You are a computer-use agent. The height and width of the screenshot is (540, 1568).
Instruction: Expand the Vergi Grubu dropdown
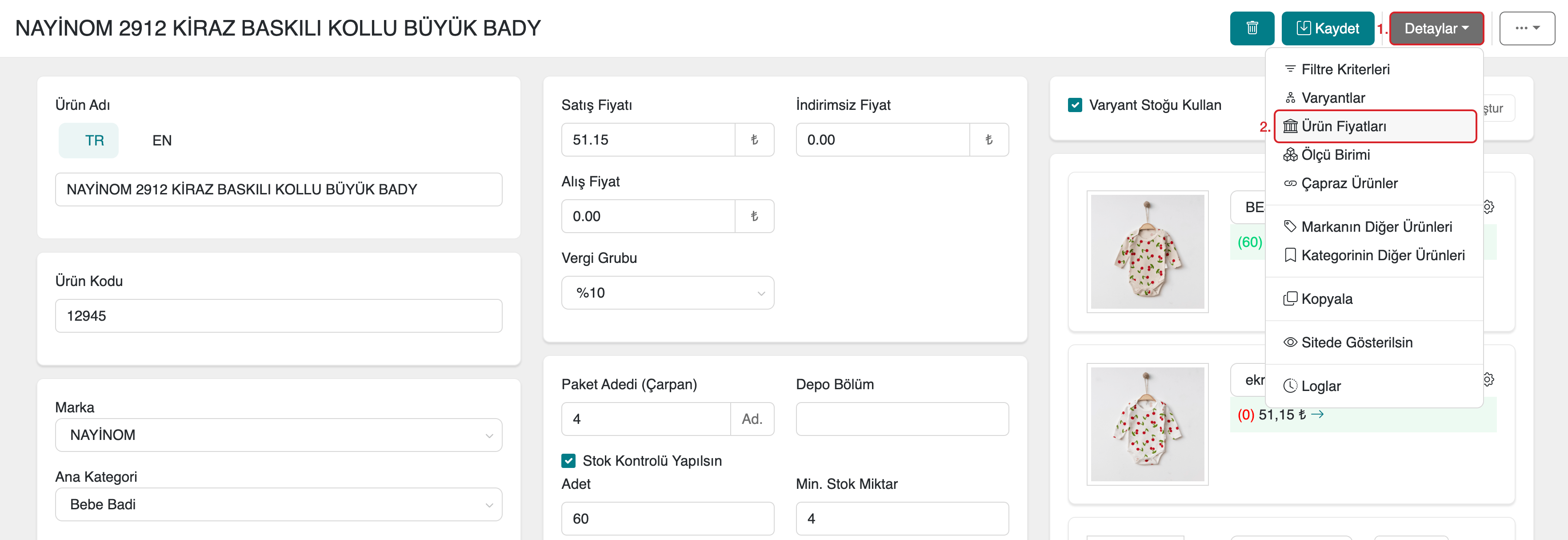[667, 293]
